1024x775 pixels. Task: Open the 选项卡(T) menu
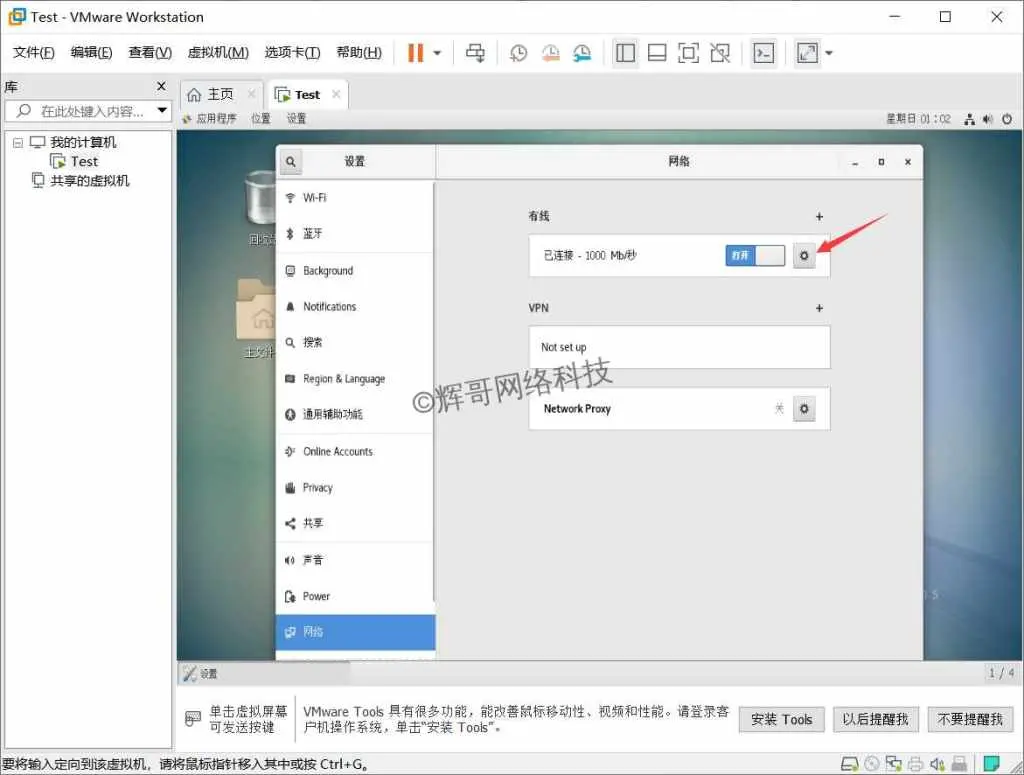292,52
